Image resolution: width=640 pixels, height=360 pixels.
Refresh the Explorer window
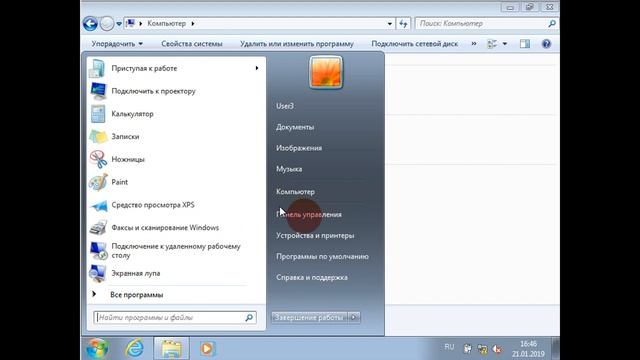(x=403, y=24)
